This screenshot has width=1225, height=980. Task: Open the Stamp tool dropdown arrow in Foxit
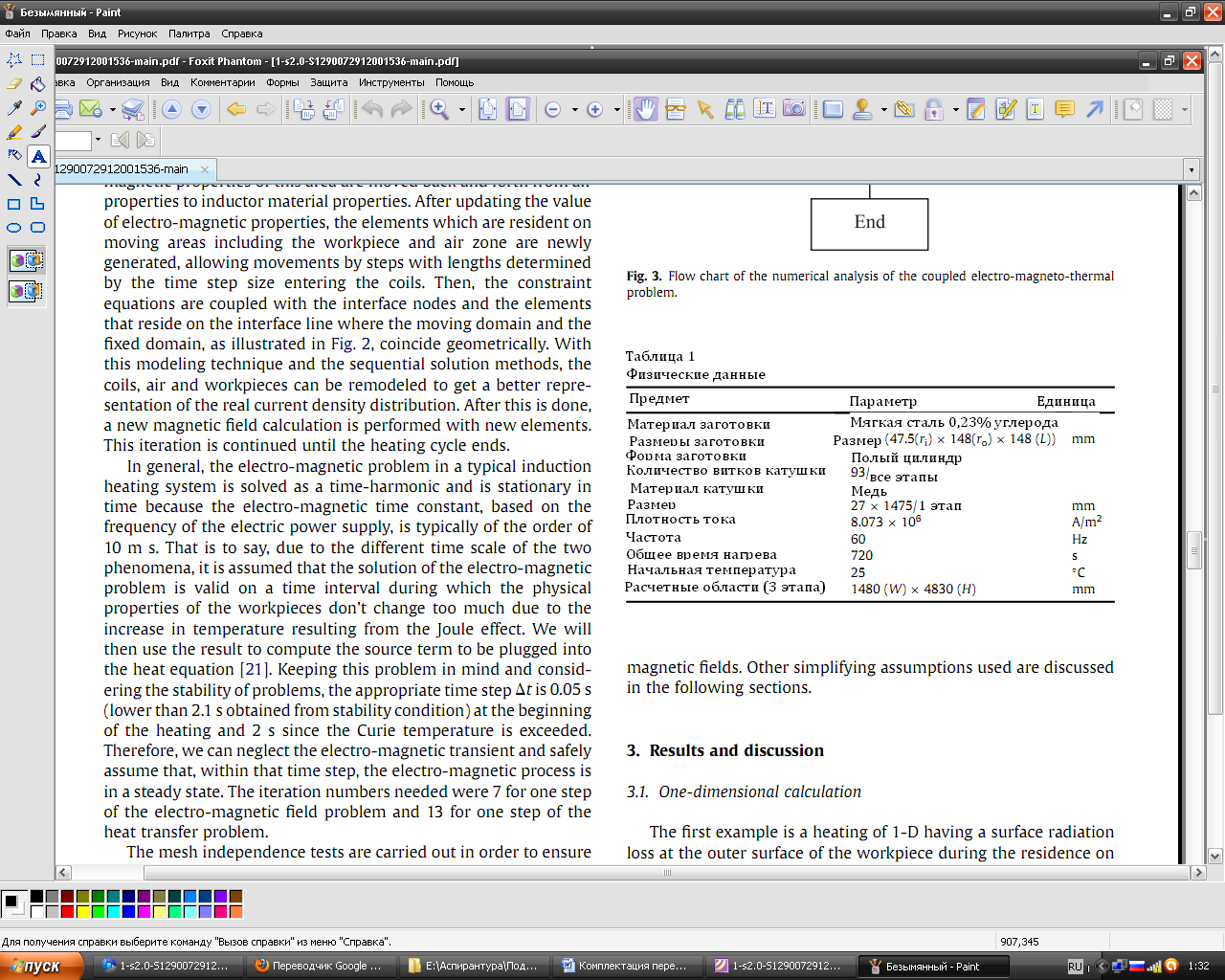pos(883,109)
